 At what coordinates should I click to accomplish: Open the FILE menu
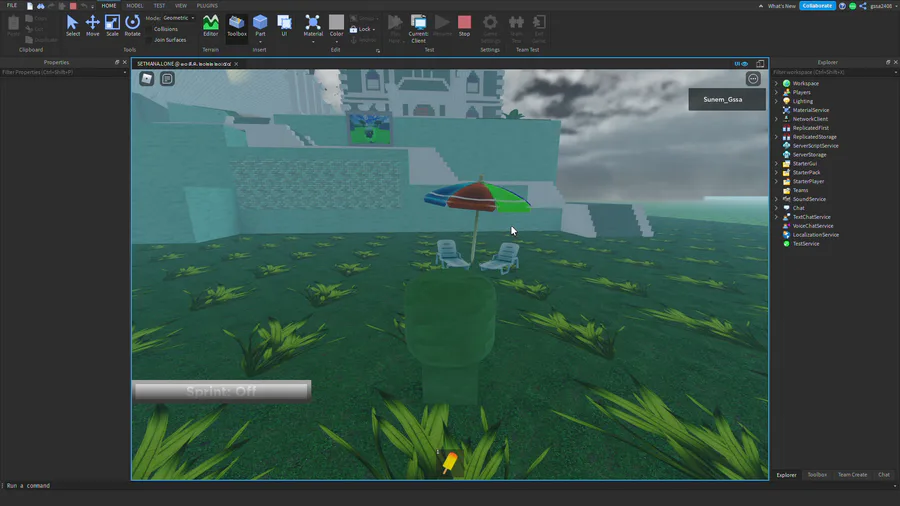tap(12, 5)
